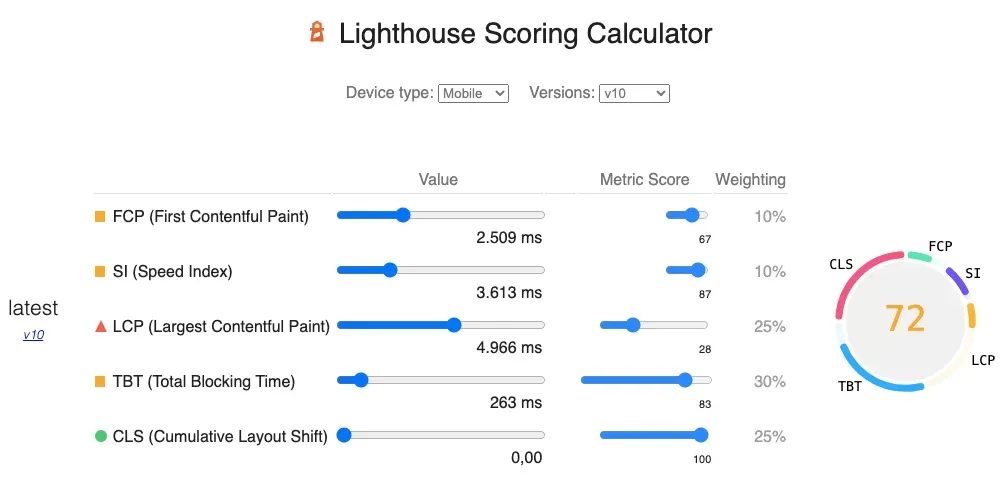Image resolution: width=1006 pixels, height=488 pixels.
Task: Click the TBT metric score slider handle
Action: [x=685, y=380]
